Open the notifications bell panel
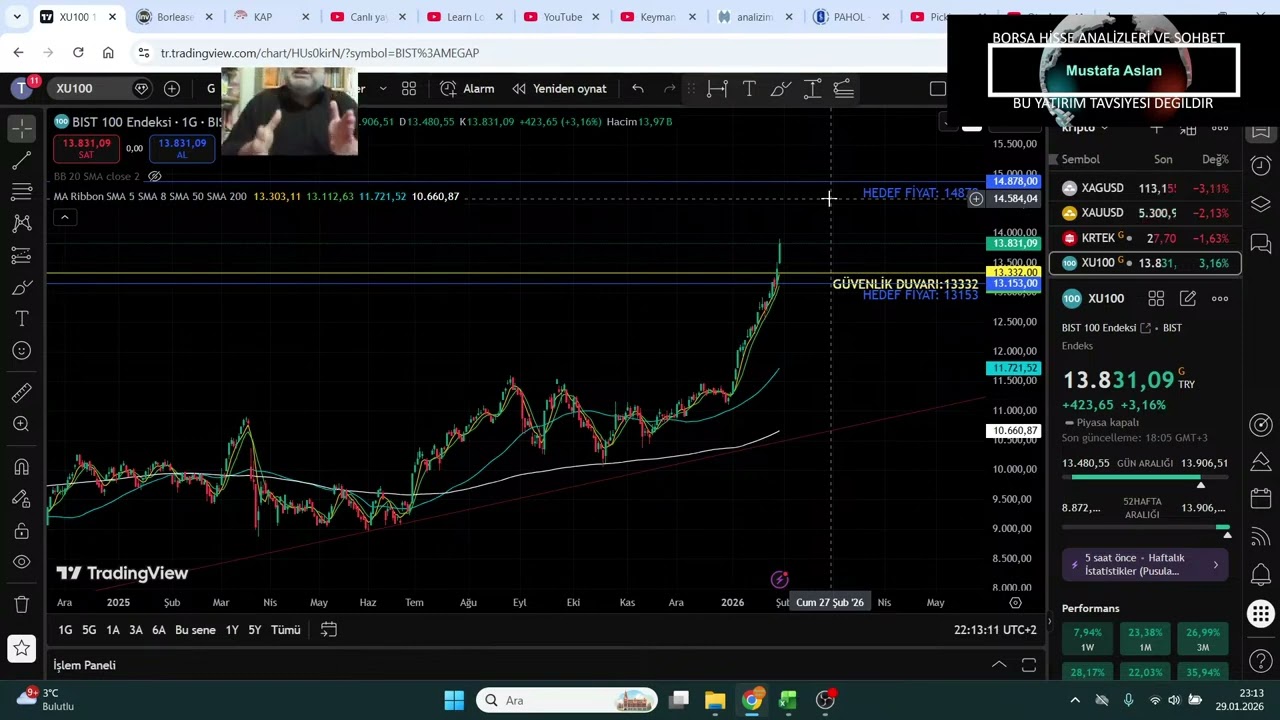Image resolution: width=1280 pixels, height=720 pixels. click(x=1261, y=575)
